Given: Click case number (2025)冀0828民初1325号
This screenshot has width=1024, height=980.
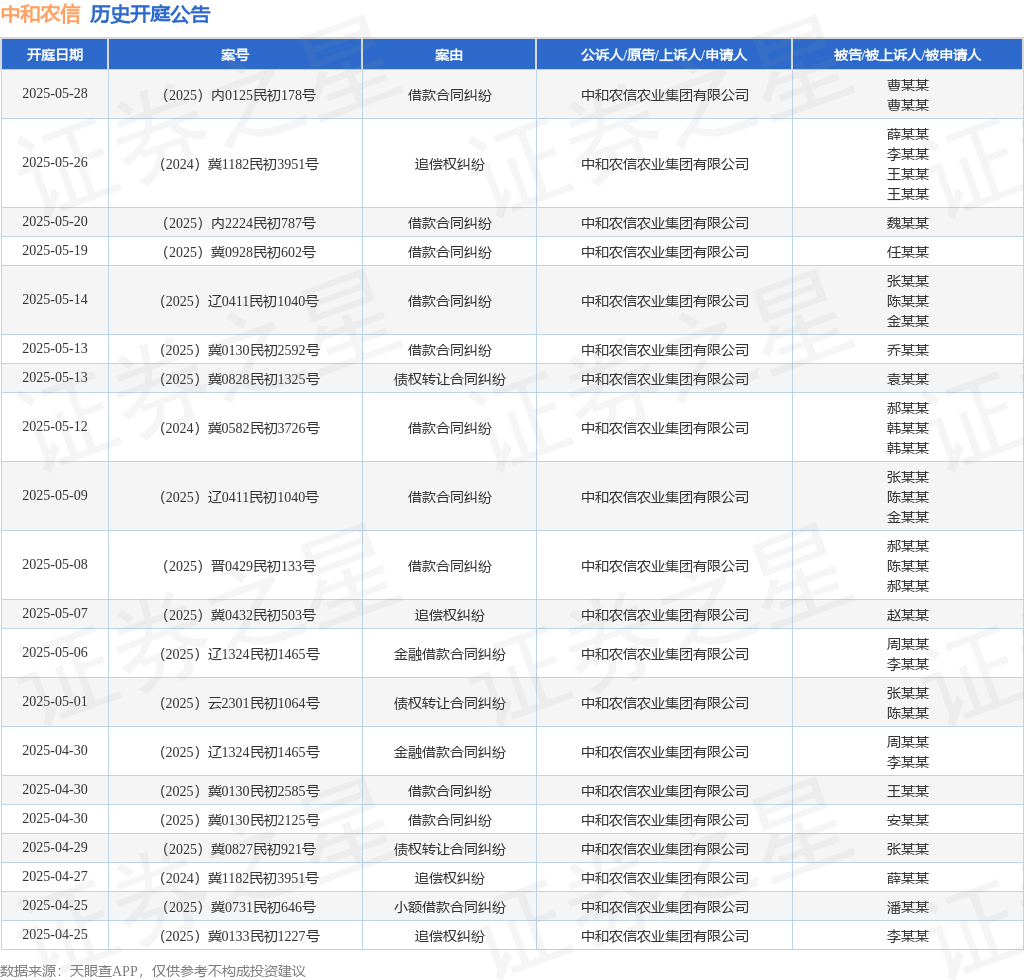Looking at the screenshot, I should (239, 379).
